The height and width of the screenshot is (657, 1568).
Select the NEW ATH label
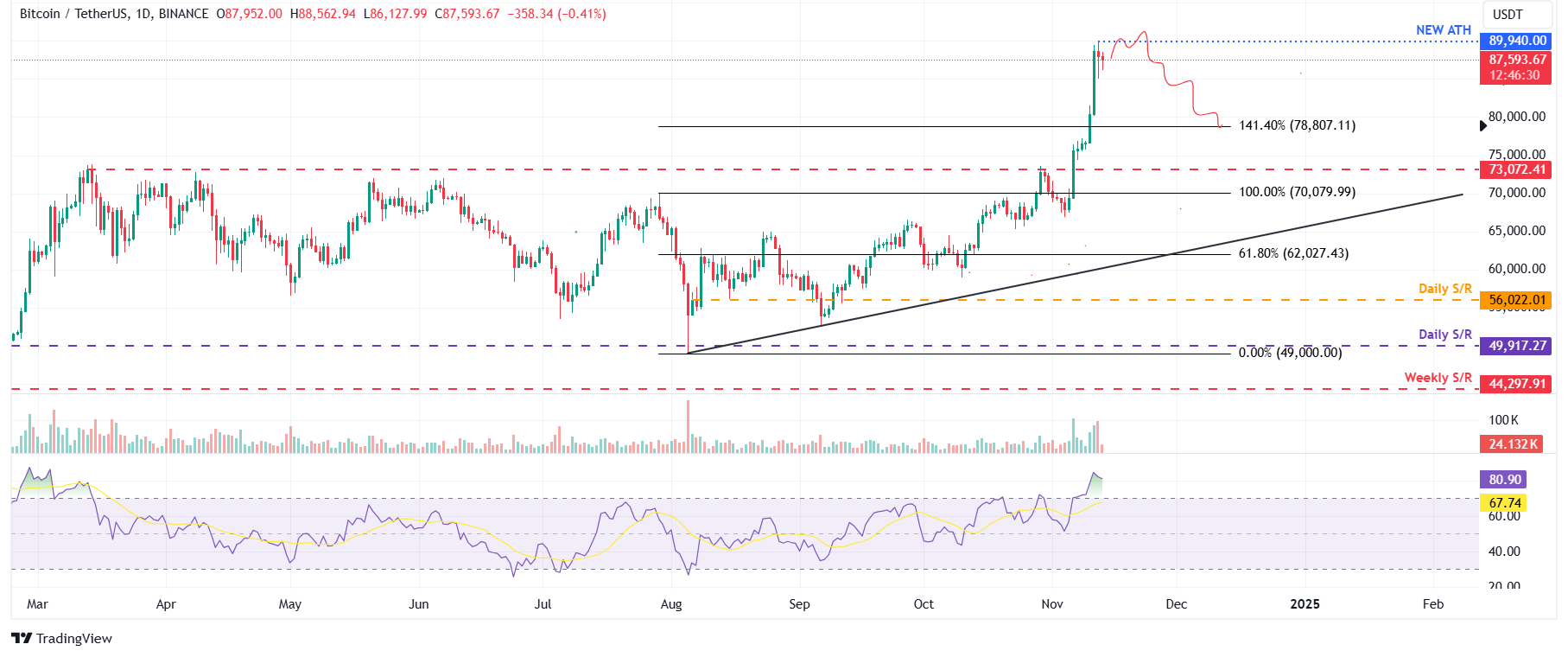click(1443, 30)
